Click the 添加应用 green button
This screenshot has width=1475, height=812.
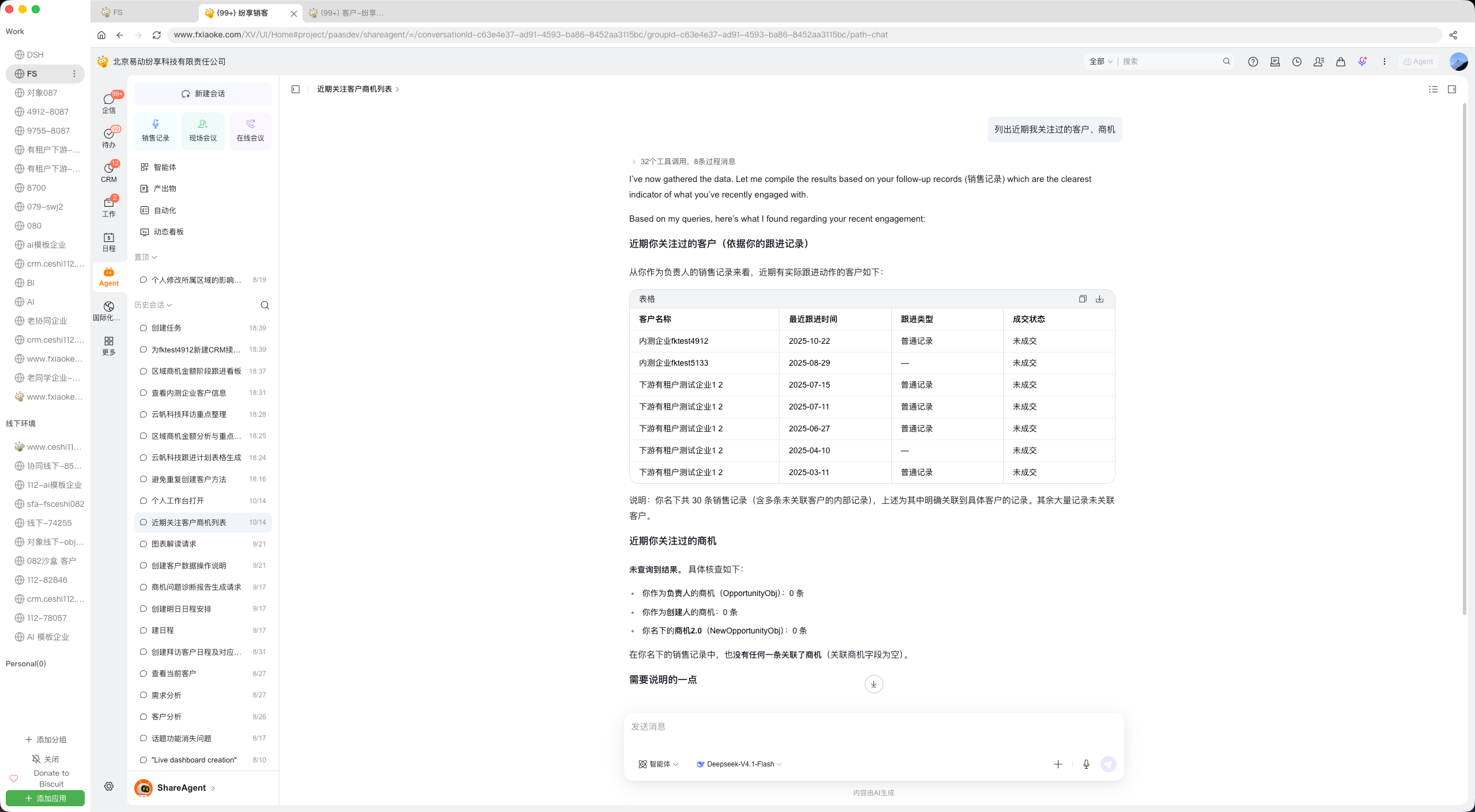point(45,798)
